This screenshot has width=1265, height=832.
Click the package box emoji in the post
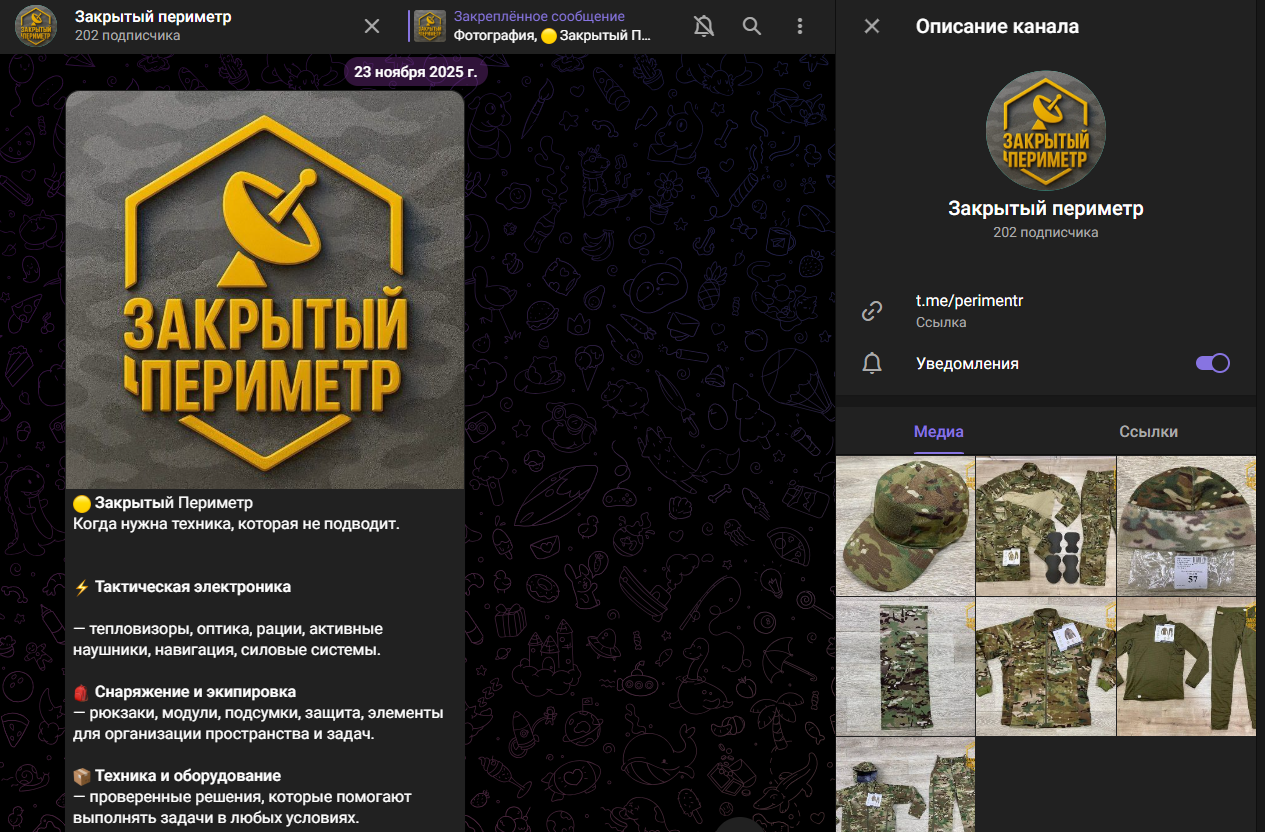[82, 776]
